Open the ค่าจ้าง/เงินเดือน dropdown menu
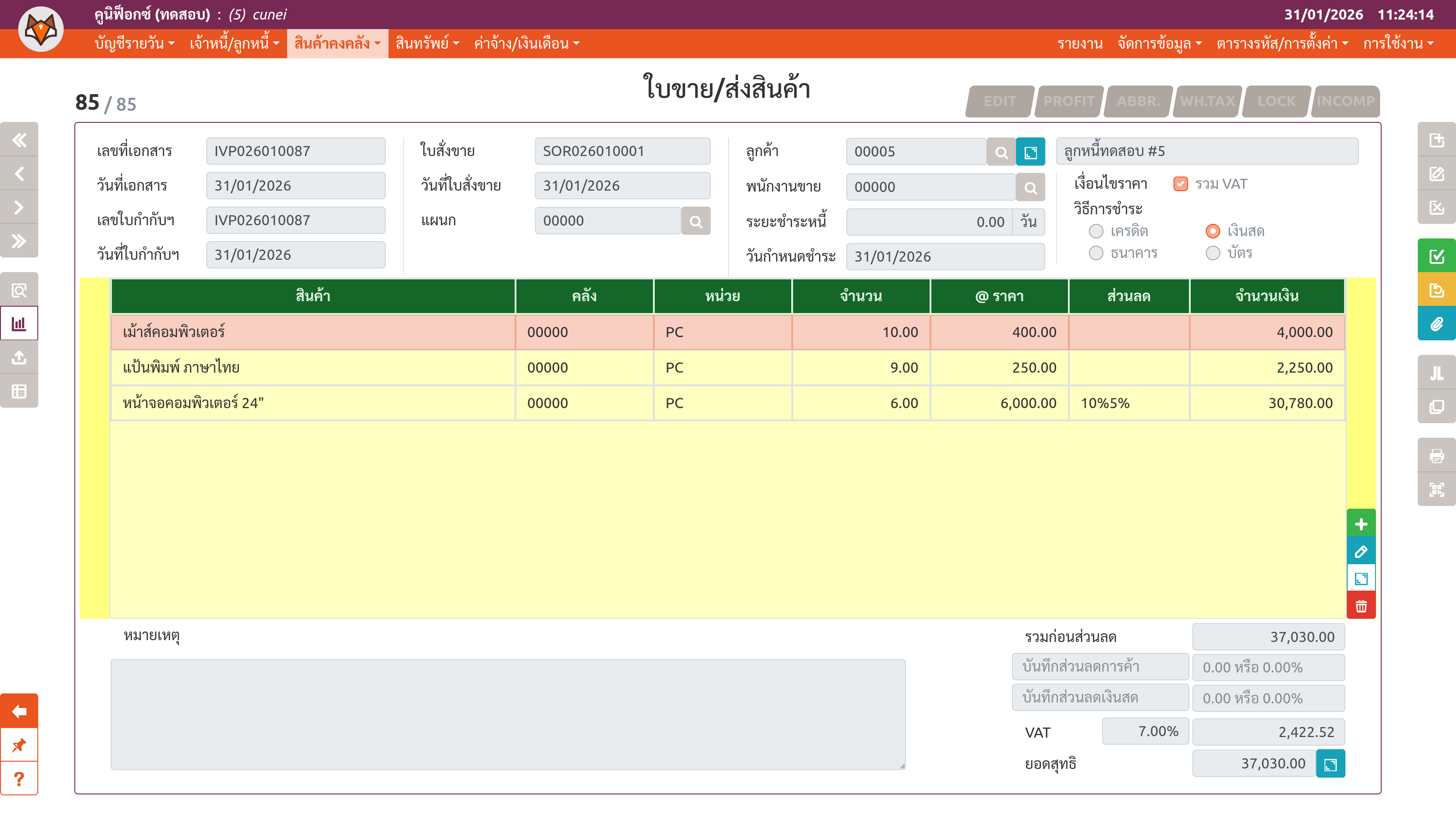Screen dimensions: 1456x819 [526, 44]
